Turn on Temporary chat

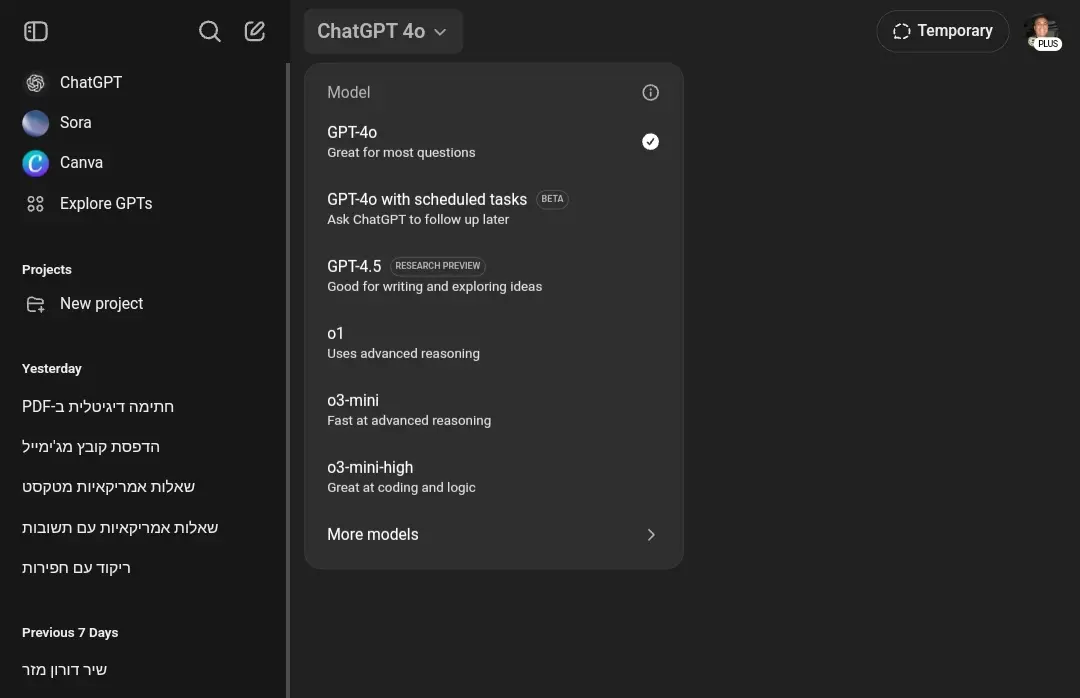[x=942, y=31]
